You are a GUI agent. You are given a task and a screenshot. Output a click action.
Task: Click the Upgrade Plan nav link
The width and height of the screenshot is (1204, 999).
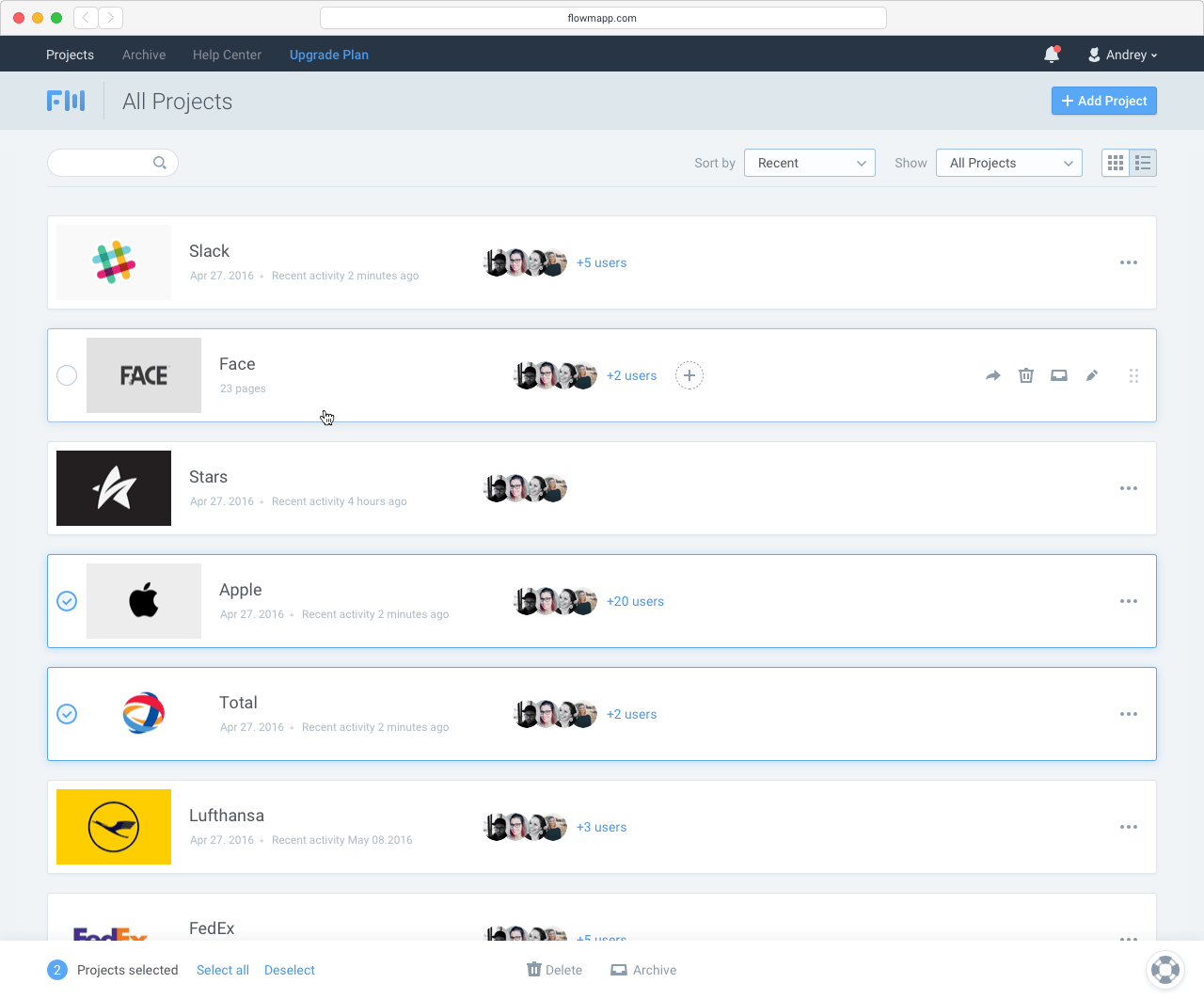coord(329,55)
